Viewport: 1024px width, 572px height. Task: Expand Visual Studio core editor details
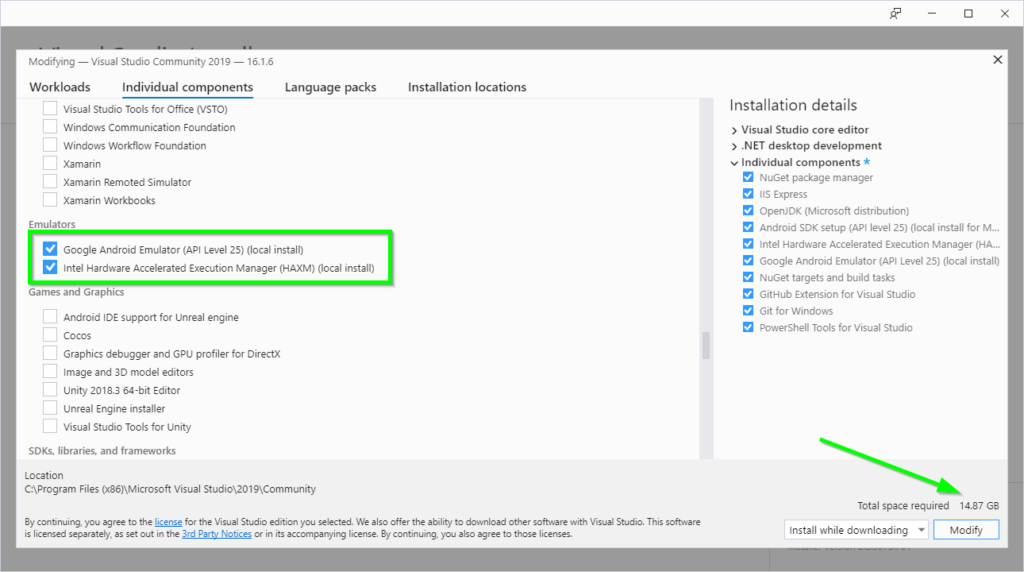coord(734,130)
